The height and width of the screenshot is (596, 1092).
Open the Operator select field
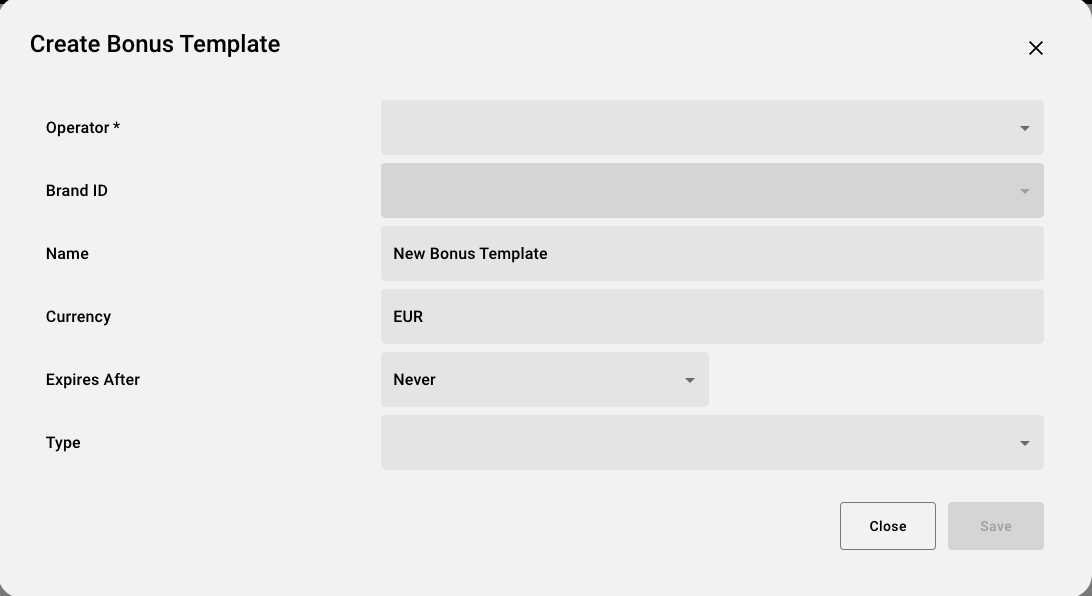(x=700, y=128)
